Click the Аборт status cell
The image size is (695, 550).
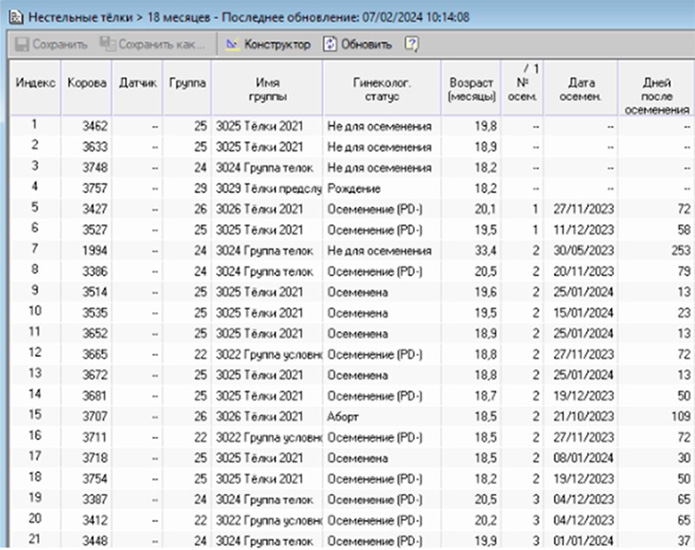(x=382, y=417)
